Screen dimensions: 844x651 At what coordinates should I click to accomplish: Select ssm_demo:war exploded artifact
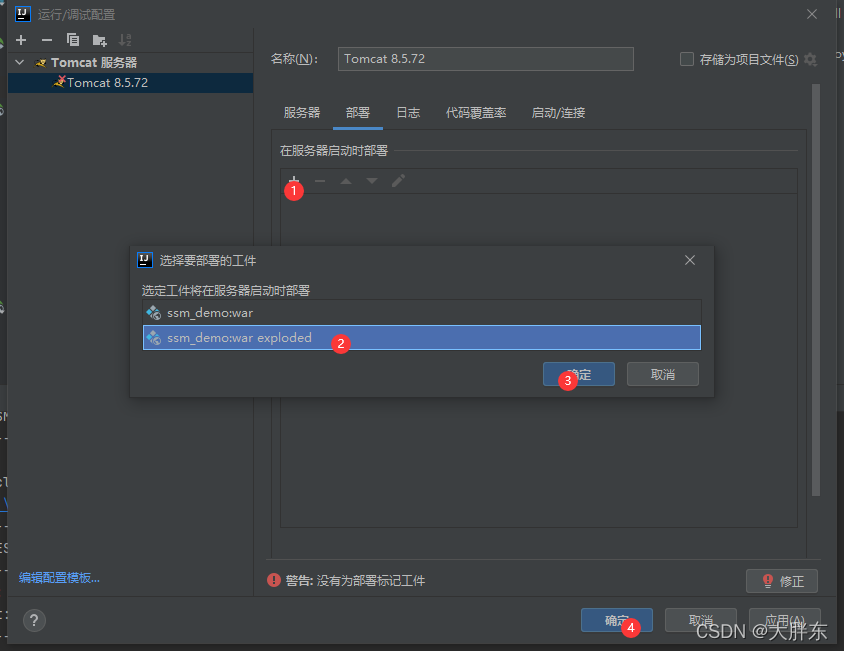click(x=421, y=338)
